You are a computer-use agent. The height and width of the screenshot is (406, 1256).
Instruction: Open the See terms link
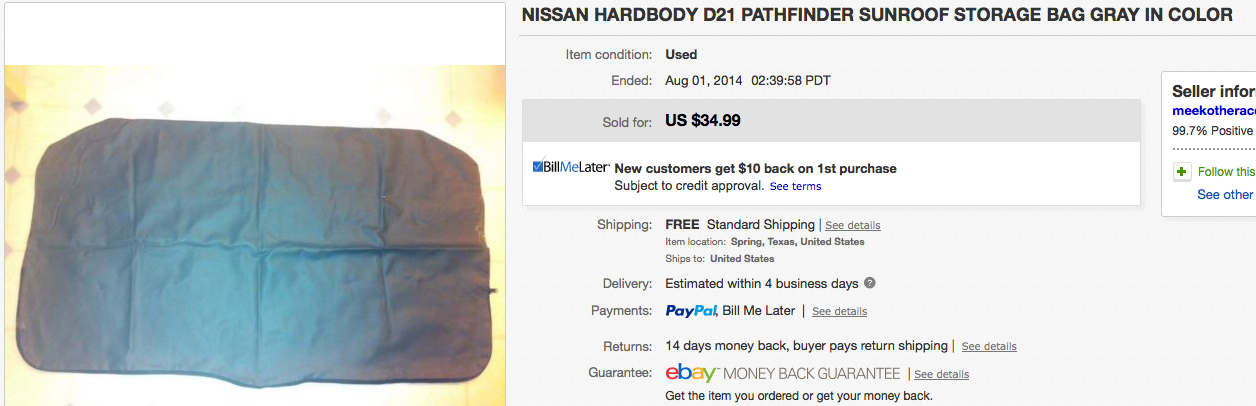[795, 186]
